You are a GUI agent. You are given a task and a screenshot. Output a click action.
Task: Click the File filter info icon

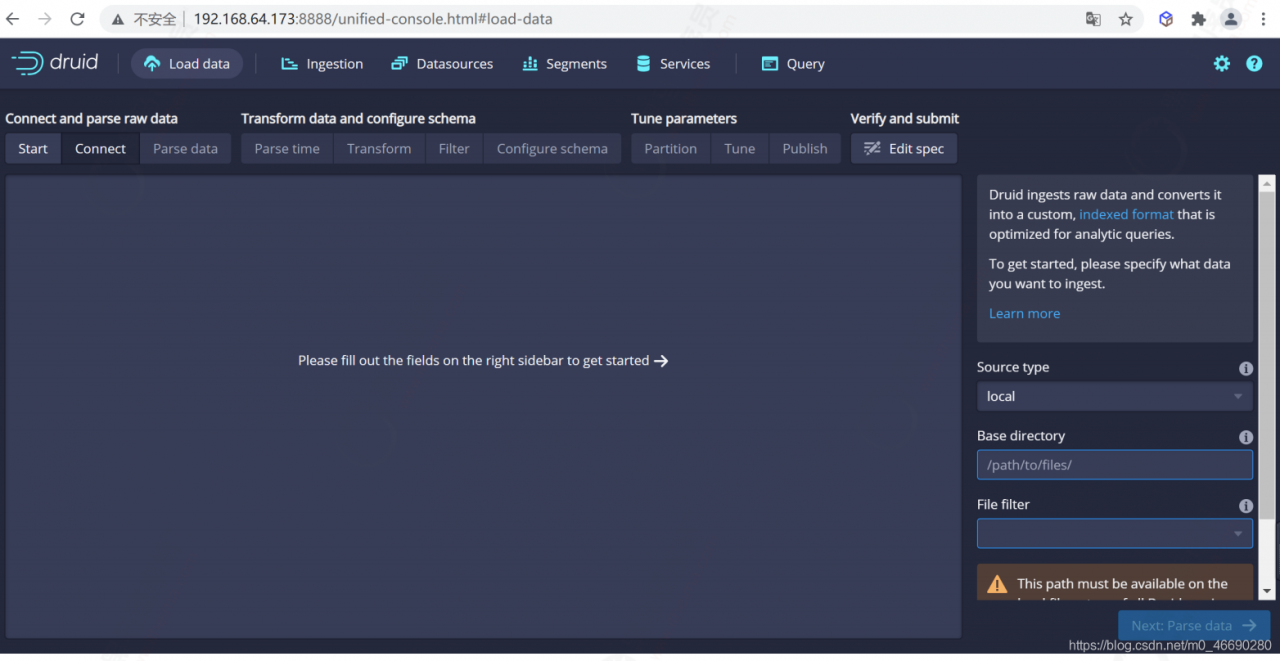pyautogui.click(x=1246, y=506)
